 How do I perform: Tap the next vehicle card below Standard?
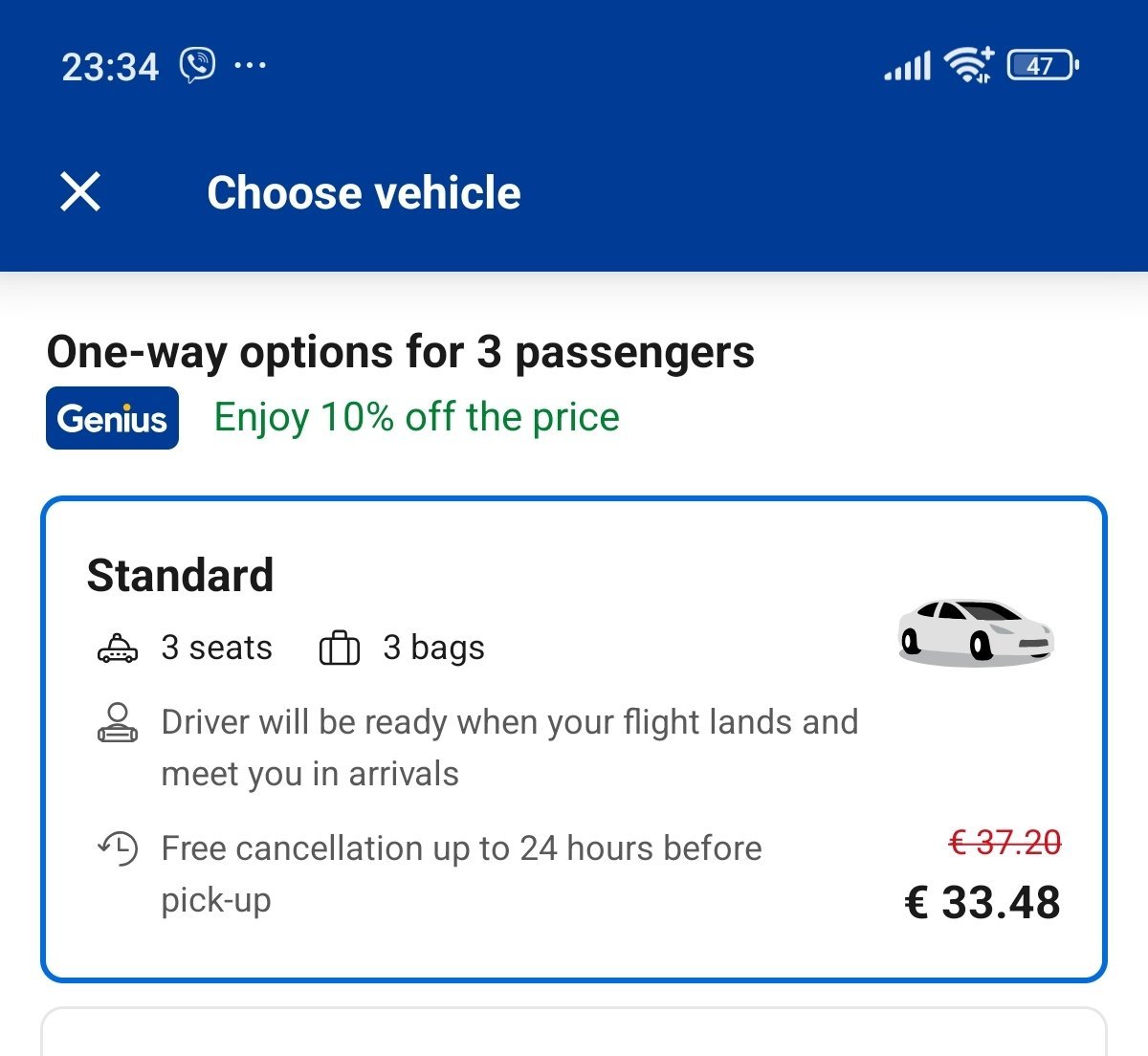point(574,1033)
